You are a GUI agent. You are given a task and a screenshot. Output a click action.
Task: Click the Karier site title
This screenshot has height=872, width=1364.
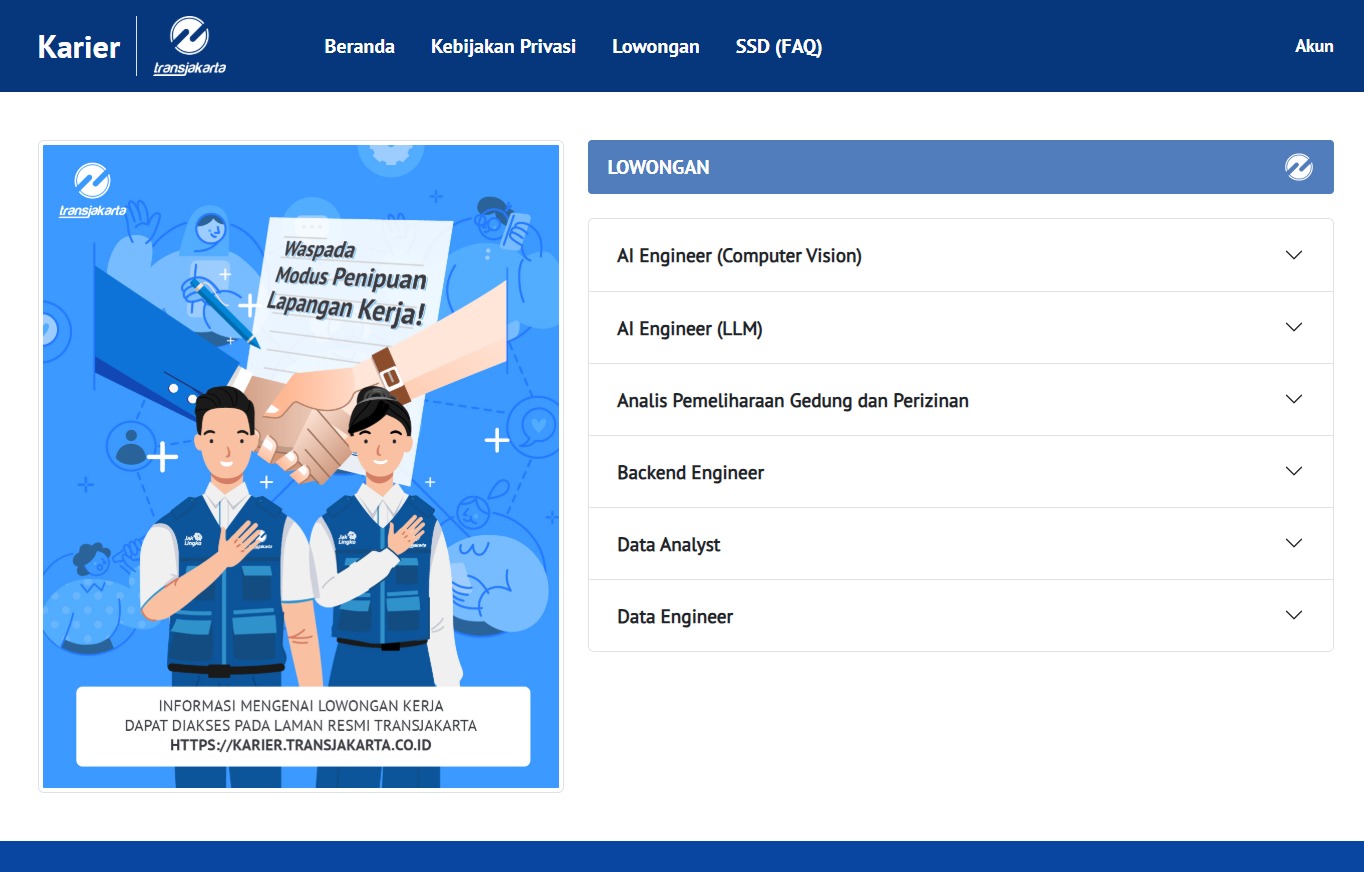tap(79, 47)
